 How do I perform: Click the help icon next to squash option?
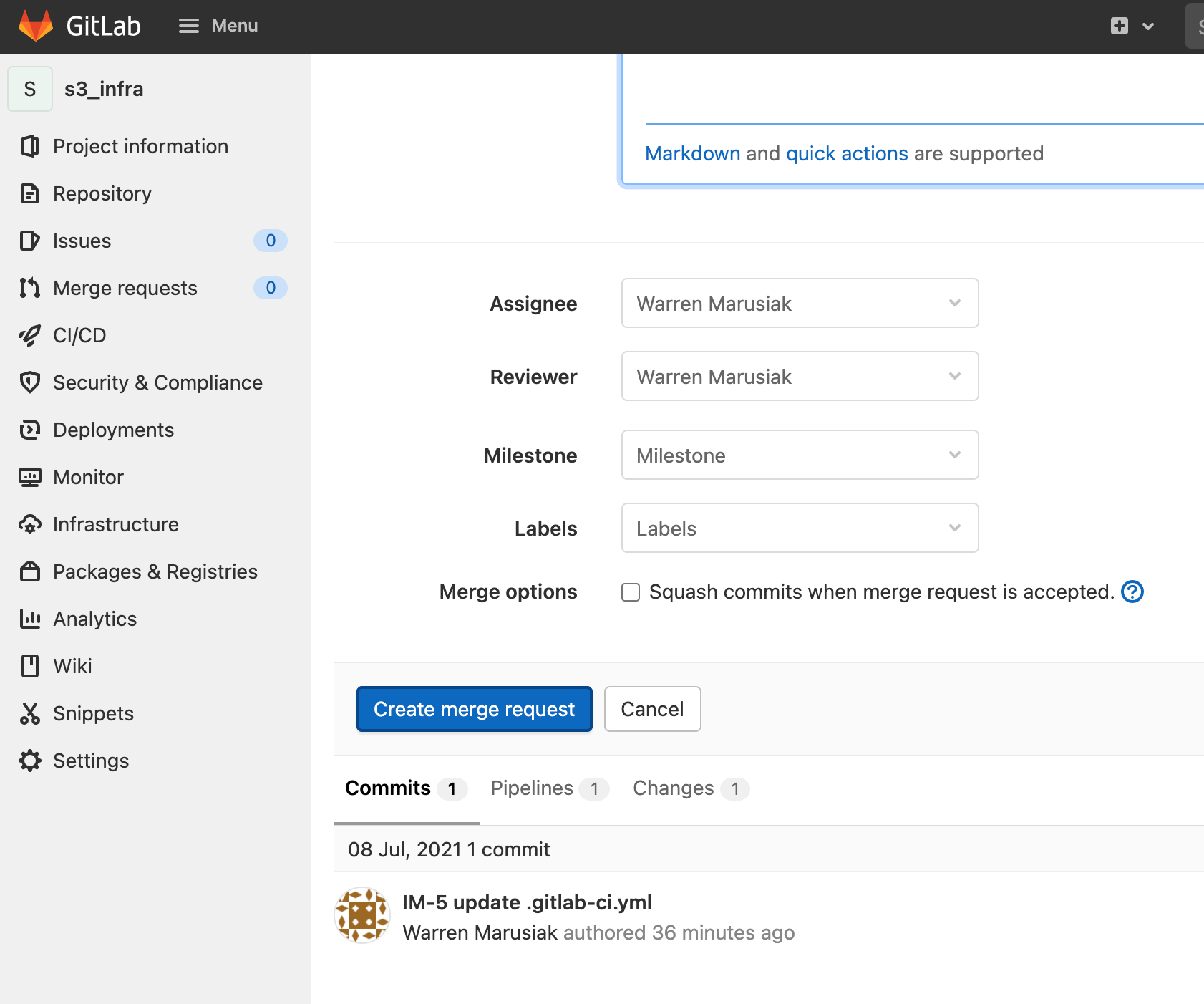click(1132, 592)
